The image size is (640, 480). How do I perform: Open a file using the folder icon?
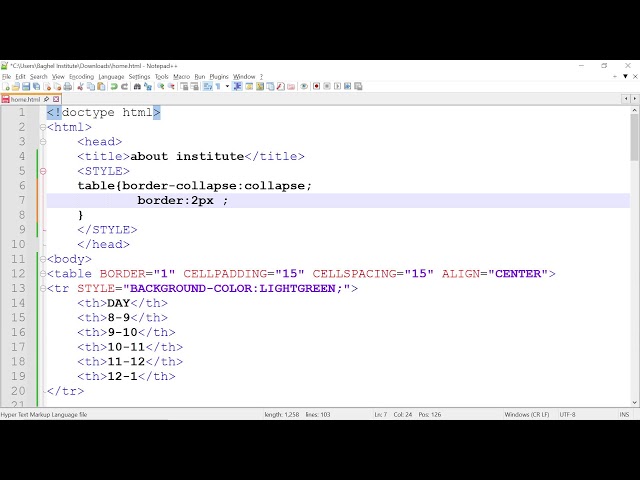point(16,86)
